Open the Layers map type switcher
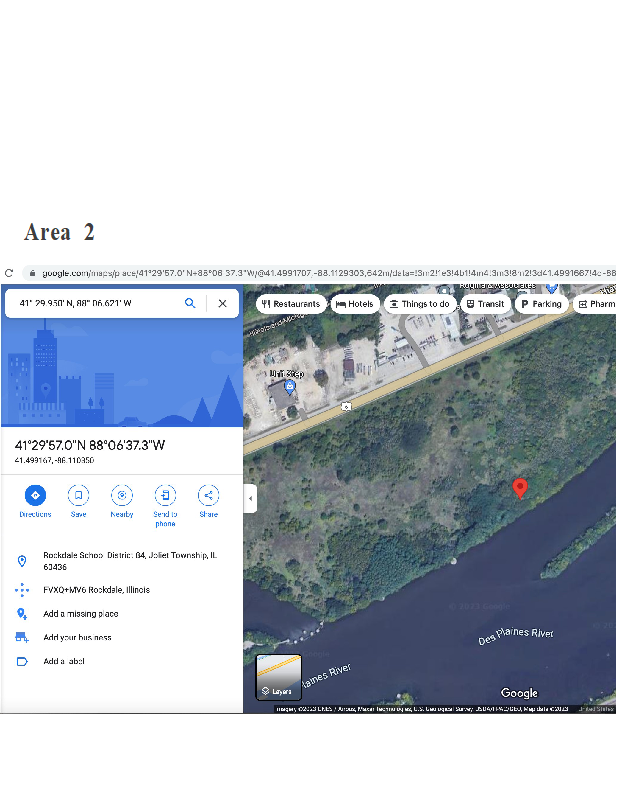 point(278,677)
